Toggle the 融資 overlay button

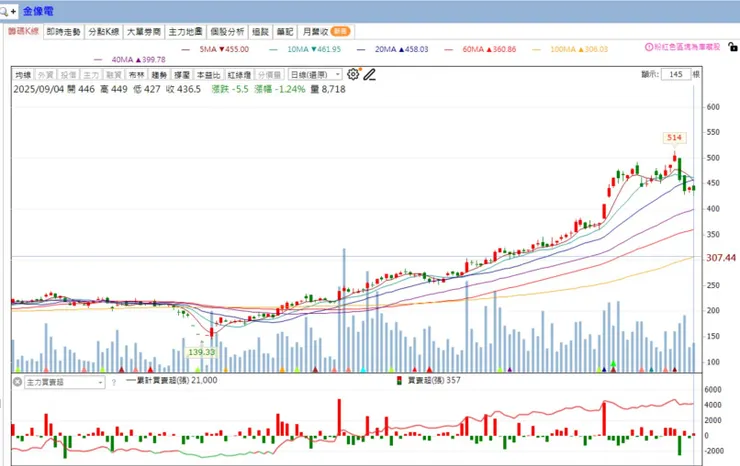114,75
